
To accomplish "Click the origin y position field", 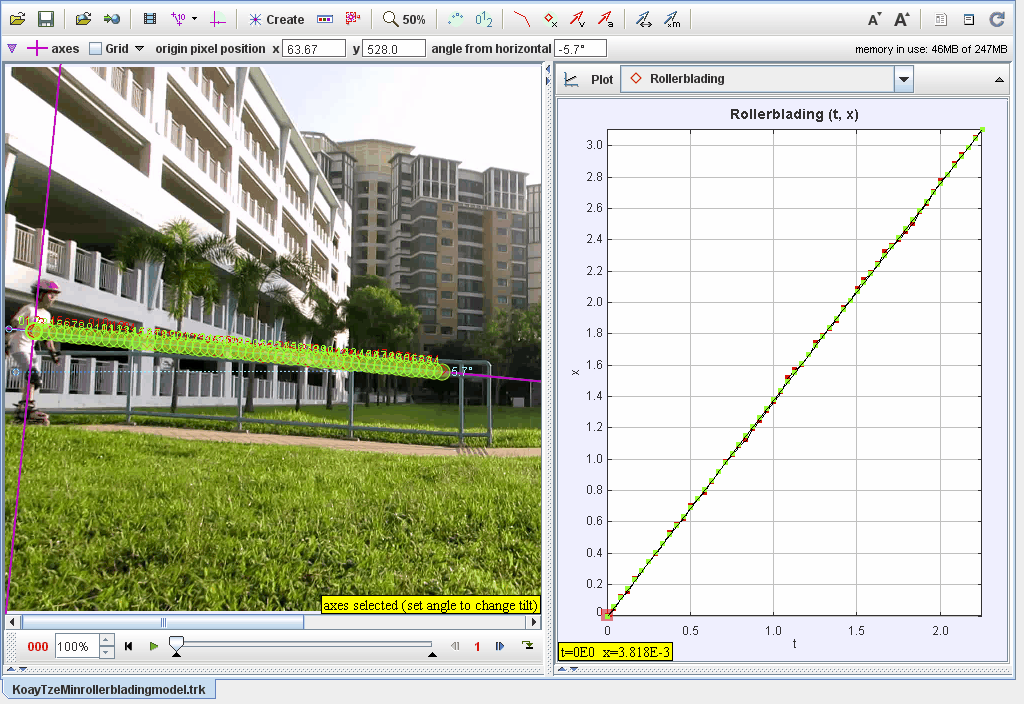I will (x=393, y=49).
